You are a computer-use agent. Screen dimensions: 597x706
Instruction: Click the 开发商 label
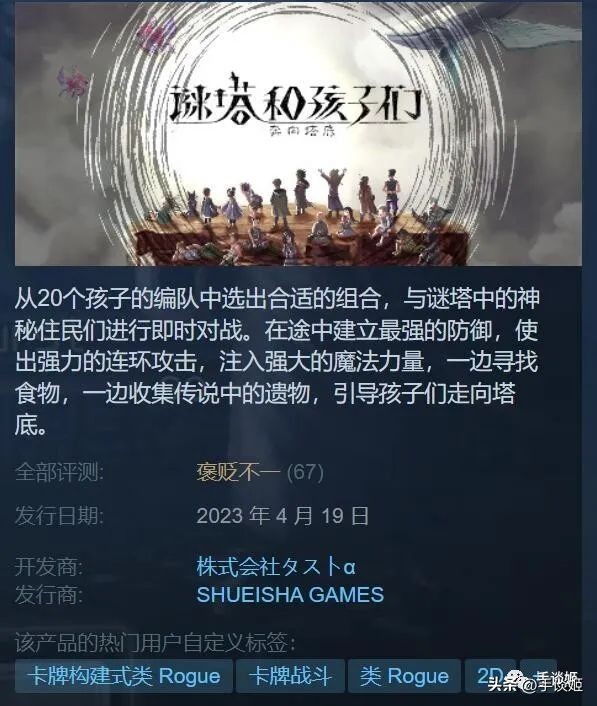pyautogui.click(x=49, y=566)
